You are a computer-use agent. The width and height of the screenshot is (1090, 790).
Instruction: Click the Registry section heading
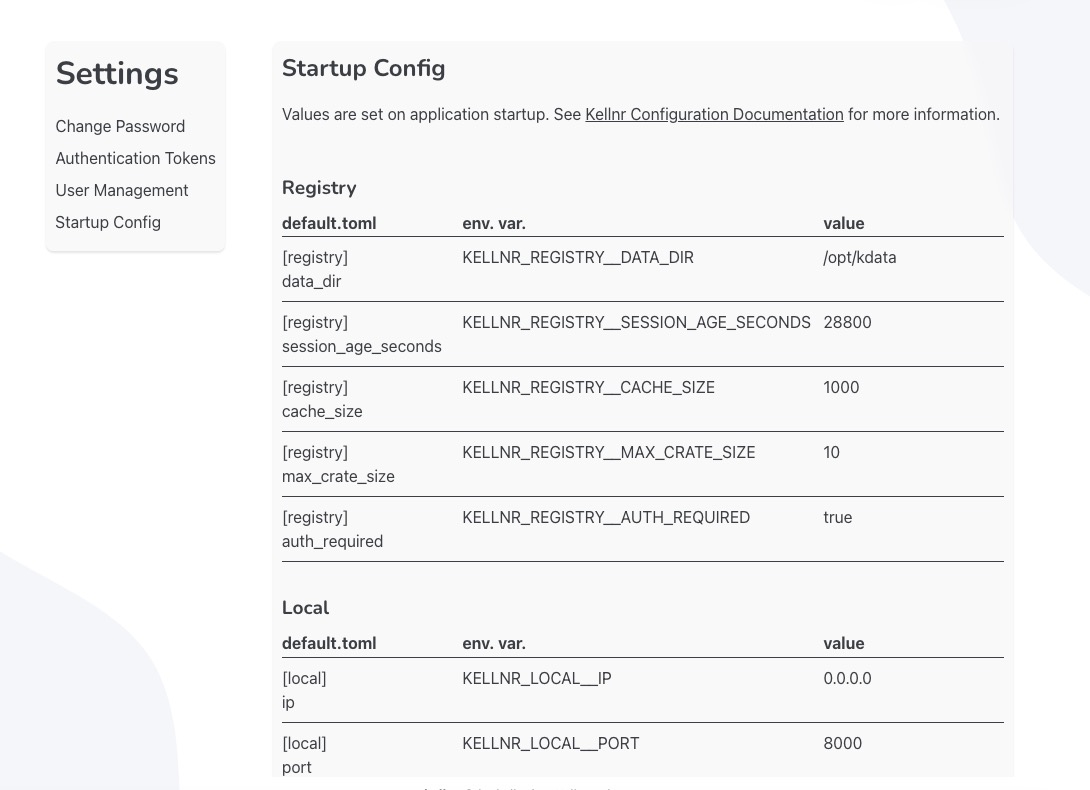[319, 188]
